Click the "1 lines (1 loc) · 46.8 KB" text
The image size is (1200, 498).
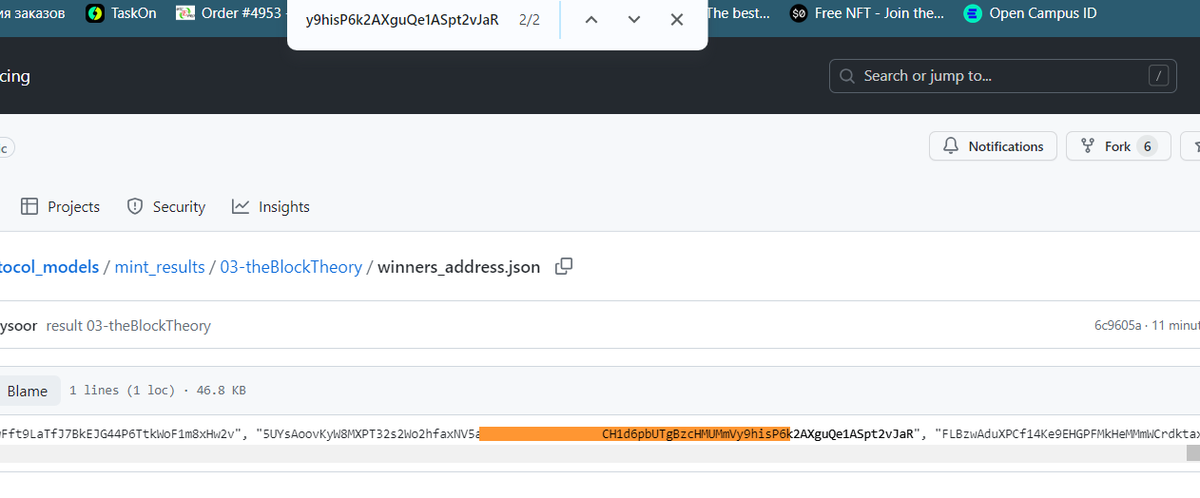pyautogui.click(x=157, y=390)
